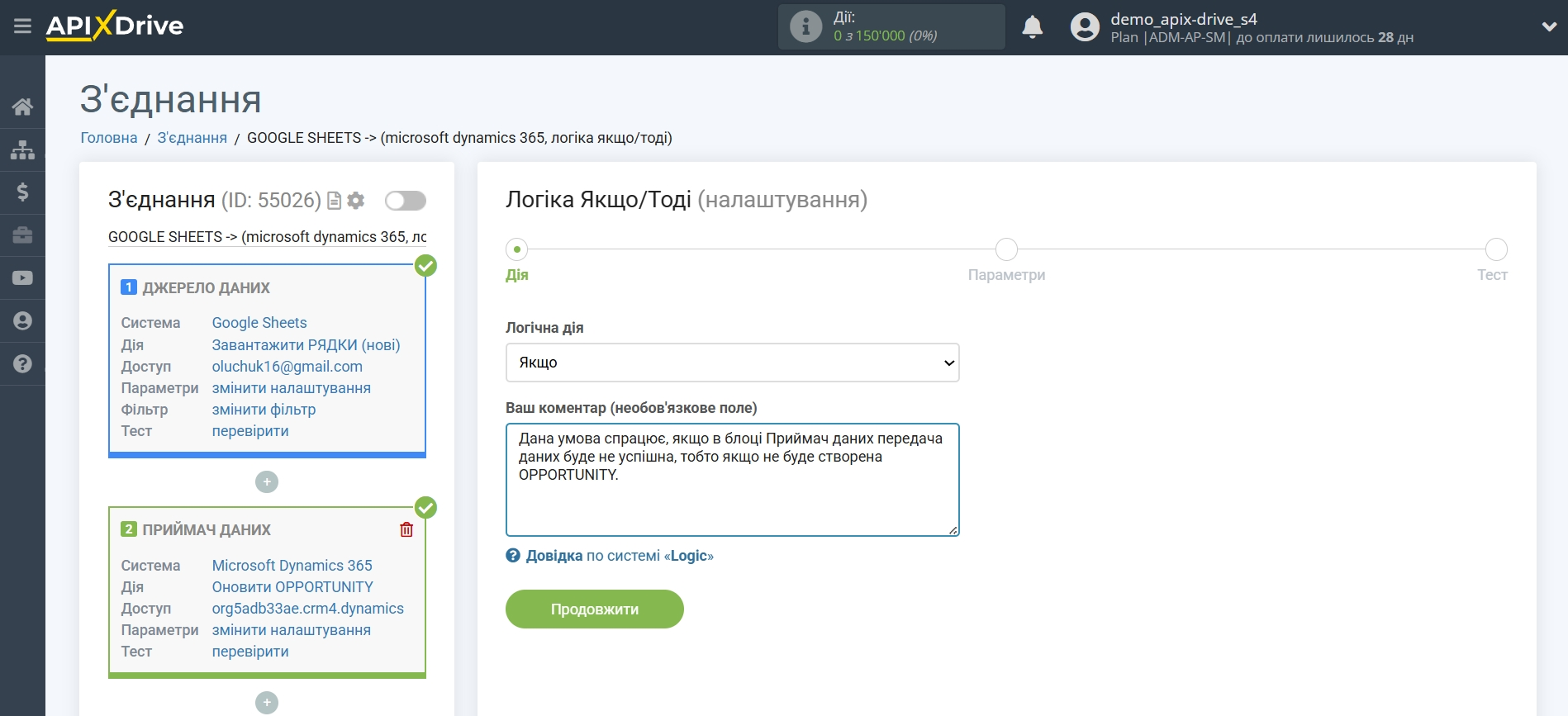Click змінити фільтр link
The height and width of the screenshot is (716, 1568).
[264, 410]
